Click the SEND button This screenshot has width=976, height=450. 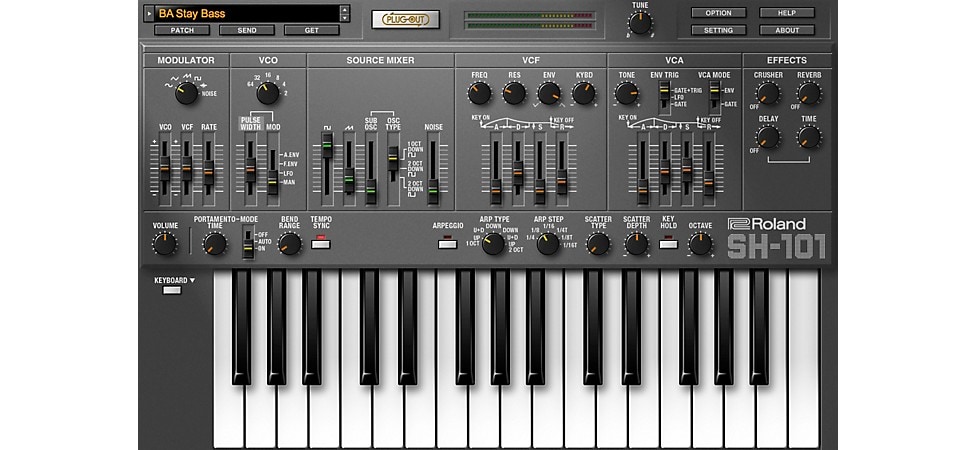246,30
